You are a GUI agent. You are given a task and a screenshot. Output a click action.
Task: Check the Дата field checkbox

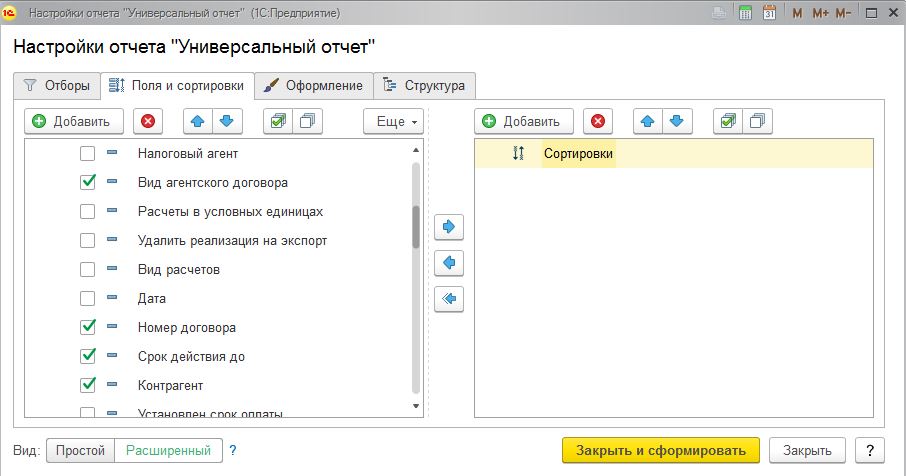pyautogui.click(x=87, y=298)
